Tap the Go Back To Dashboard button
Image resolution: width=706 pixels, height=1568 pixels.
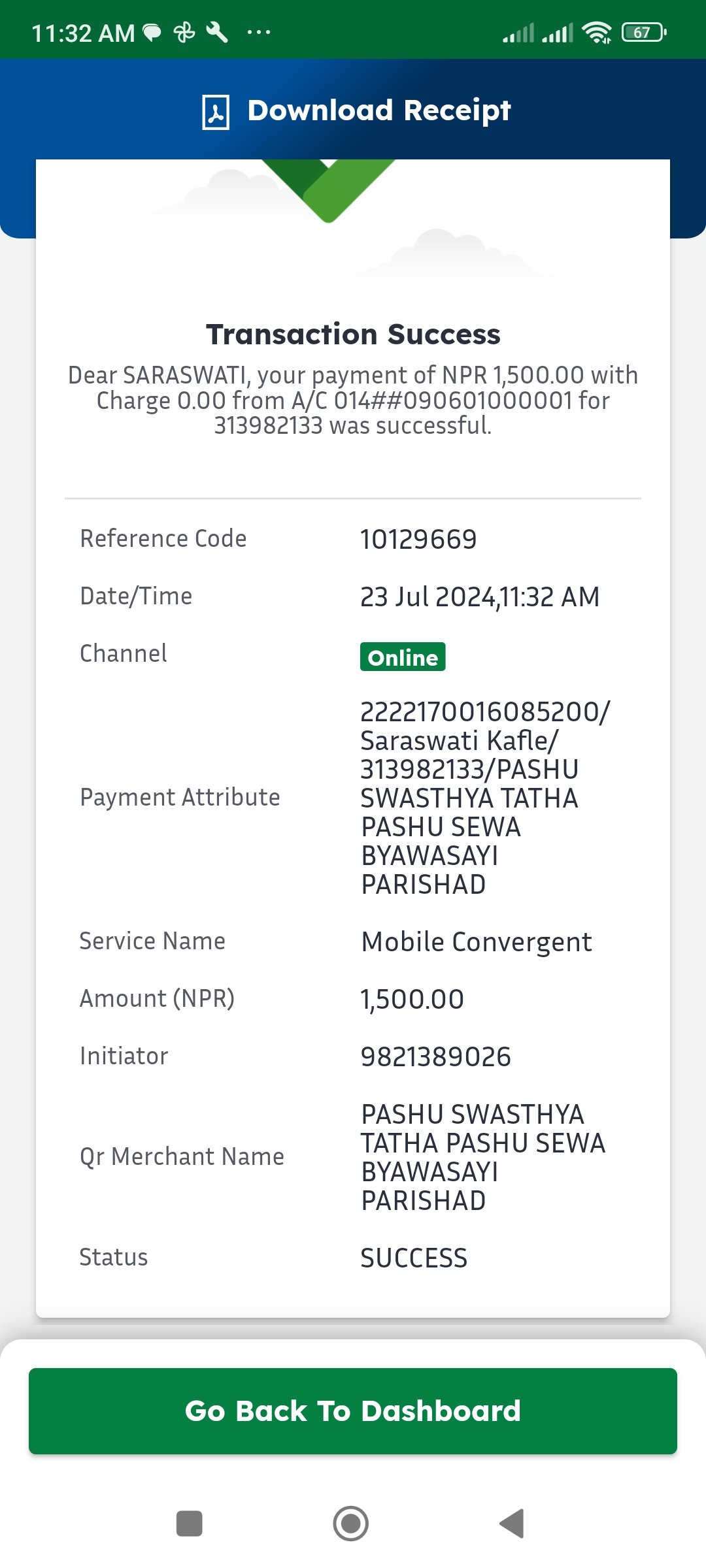[353, 1411]
